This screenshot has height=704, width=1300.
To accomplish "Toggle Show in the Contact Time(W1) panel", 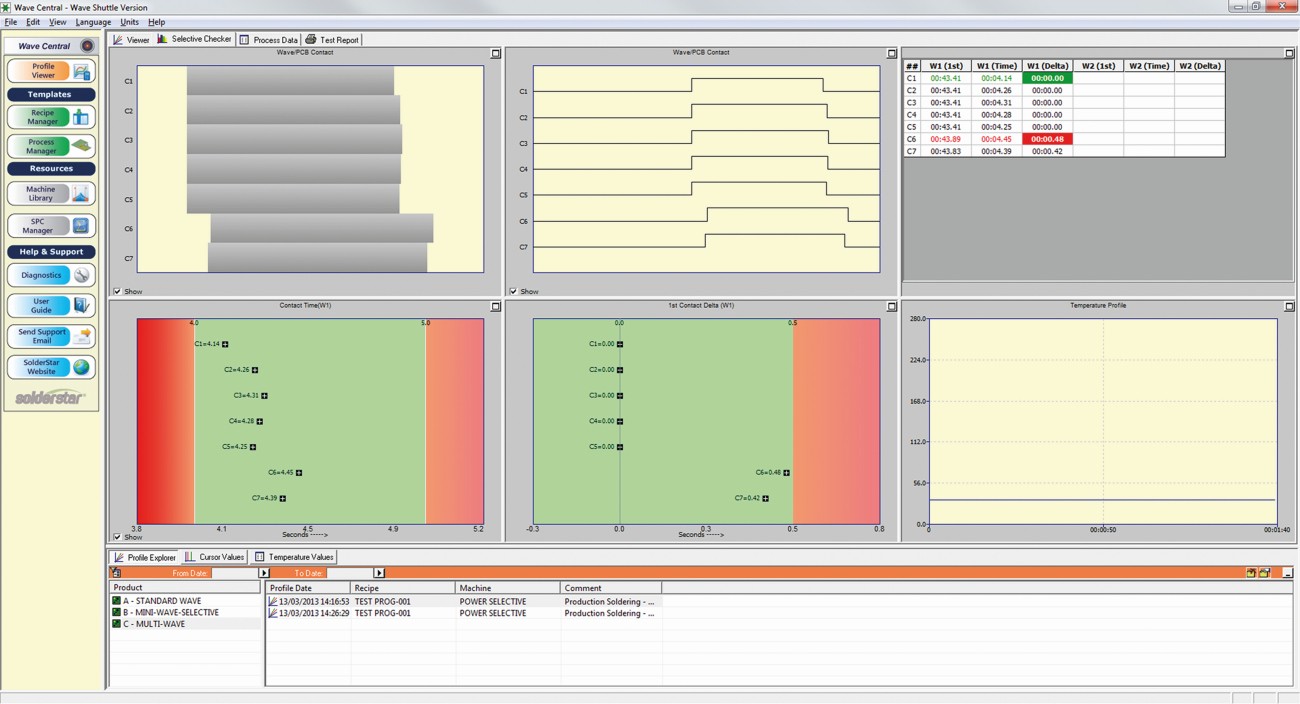I will coord(117,537).
